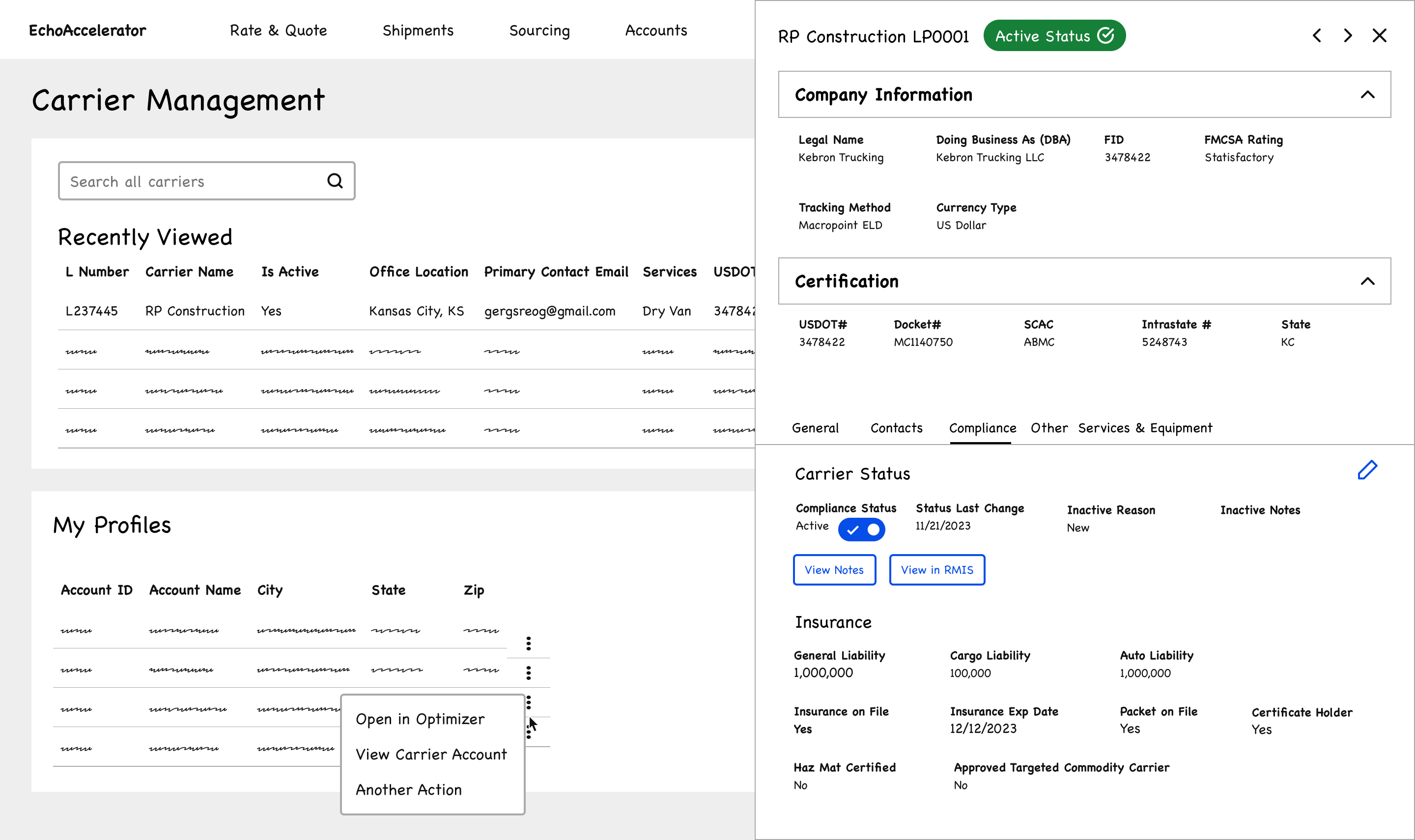Close the RP Construction detail panel
Screen dimensions: 1415x840
coord(1379,36)
